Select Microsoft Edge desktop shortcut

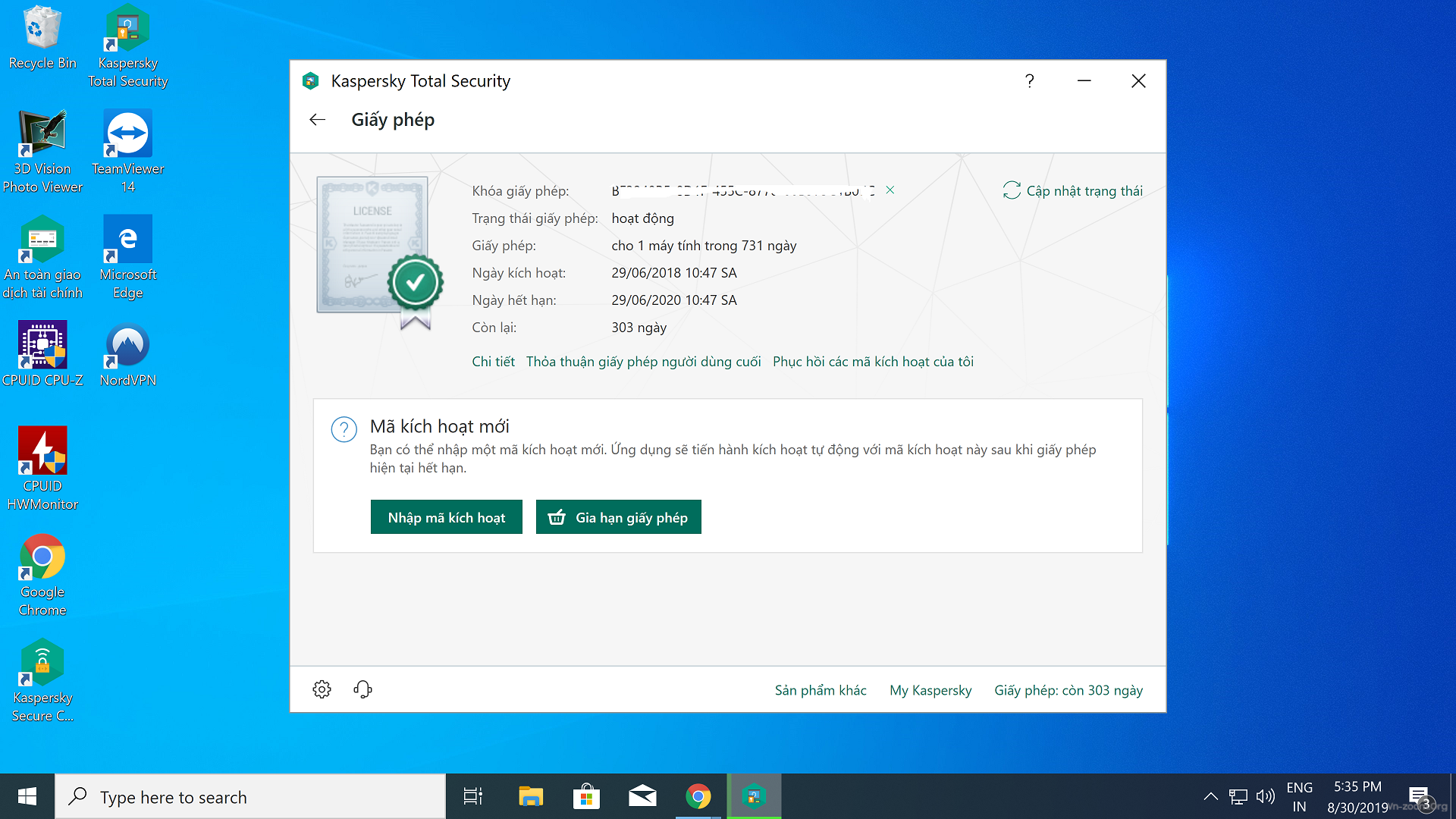coord(127,258)
